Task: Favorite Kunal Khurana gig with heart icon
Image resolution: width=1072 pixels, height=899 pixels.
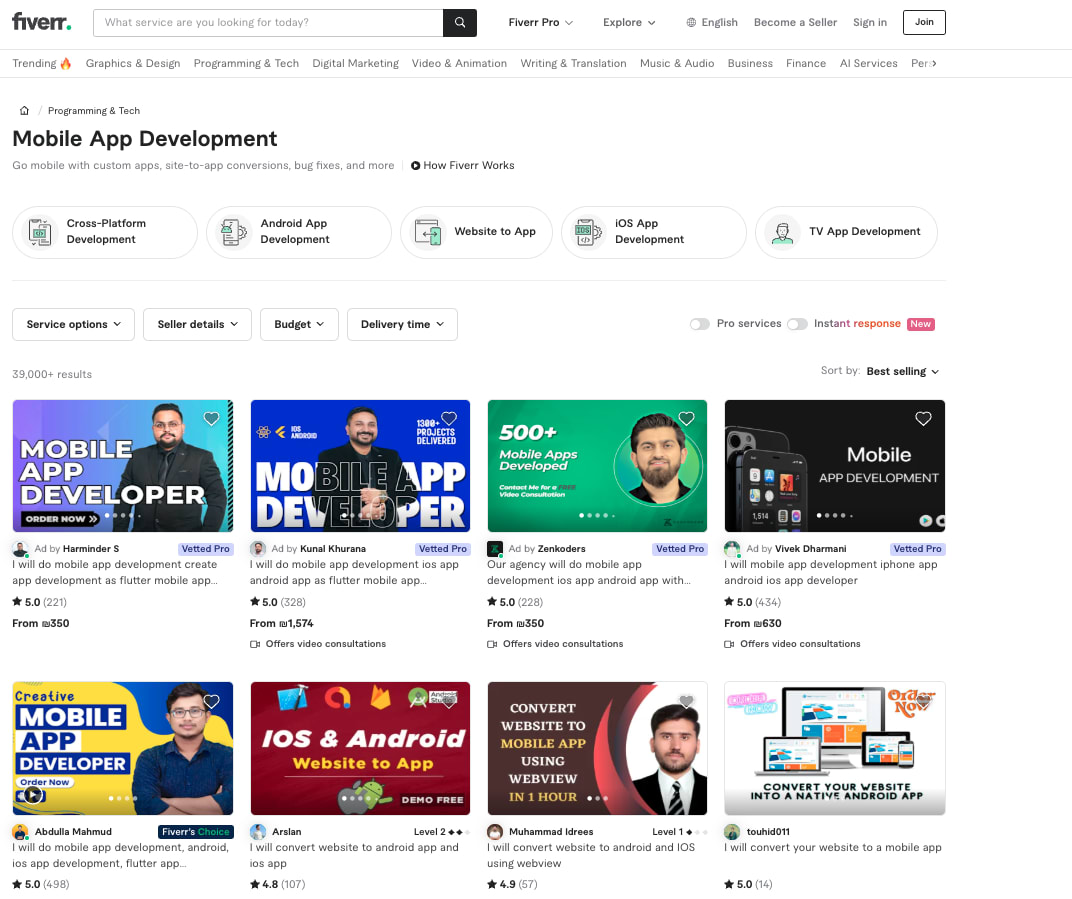Action: [x=449, y=418]
